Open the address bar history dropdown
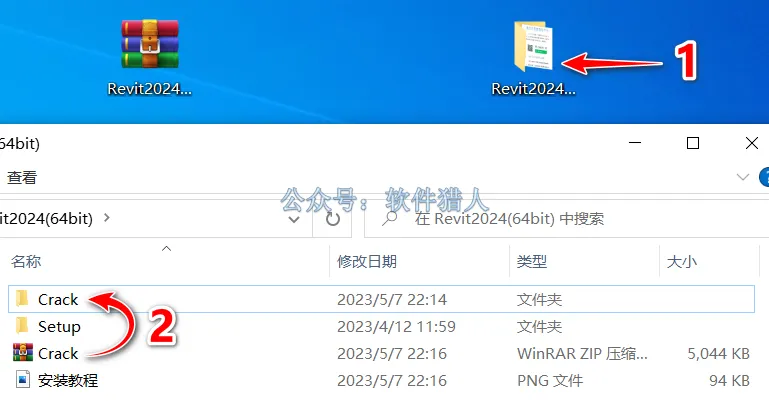The image size is (769, 401). [294, 219]
